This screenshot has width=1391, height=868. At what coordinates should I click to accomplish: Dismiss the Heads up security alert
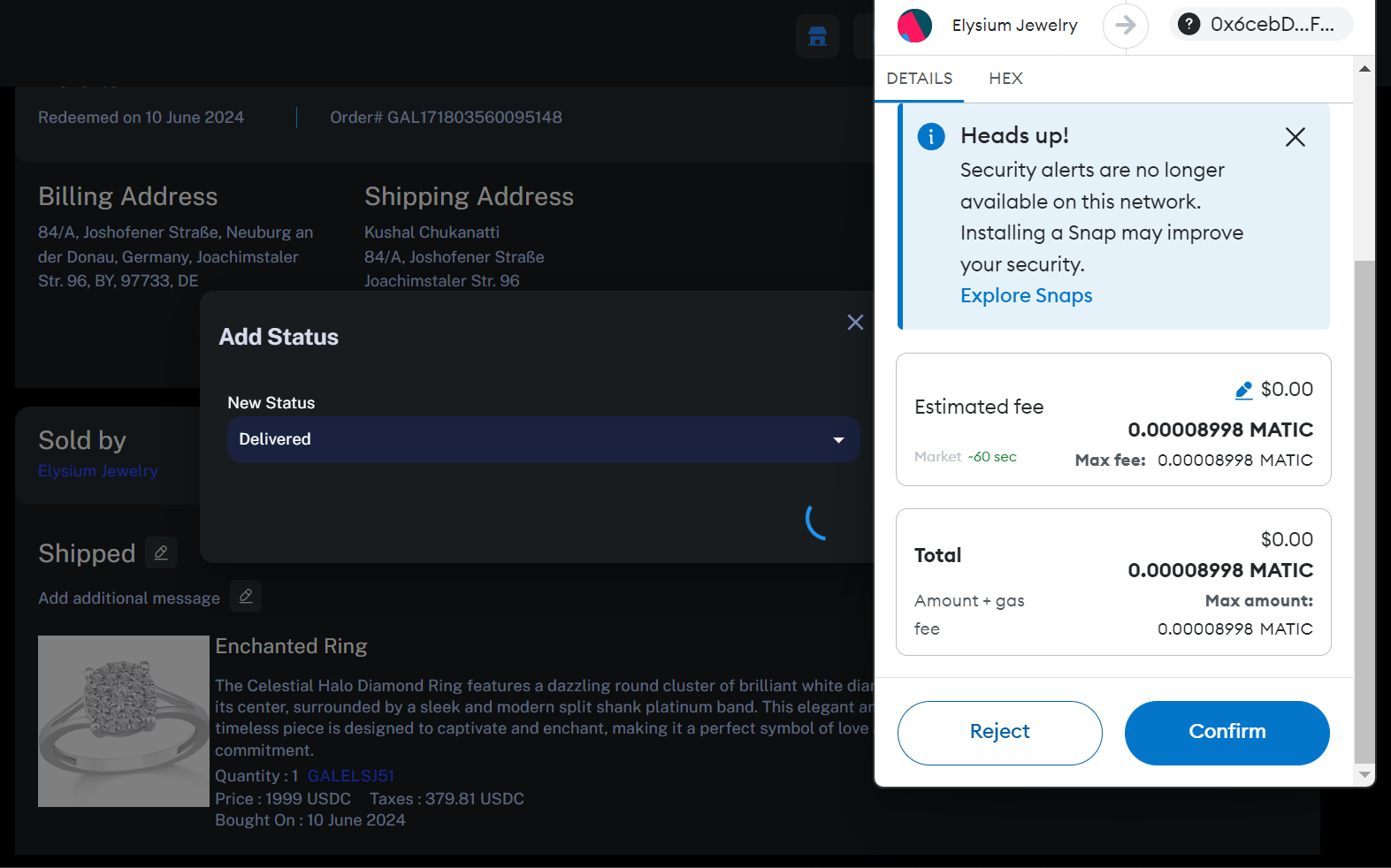(x=1295, y=137)
